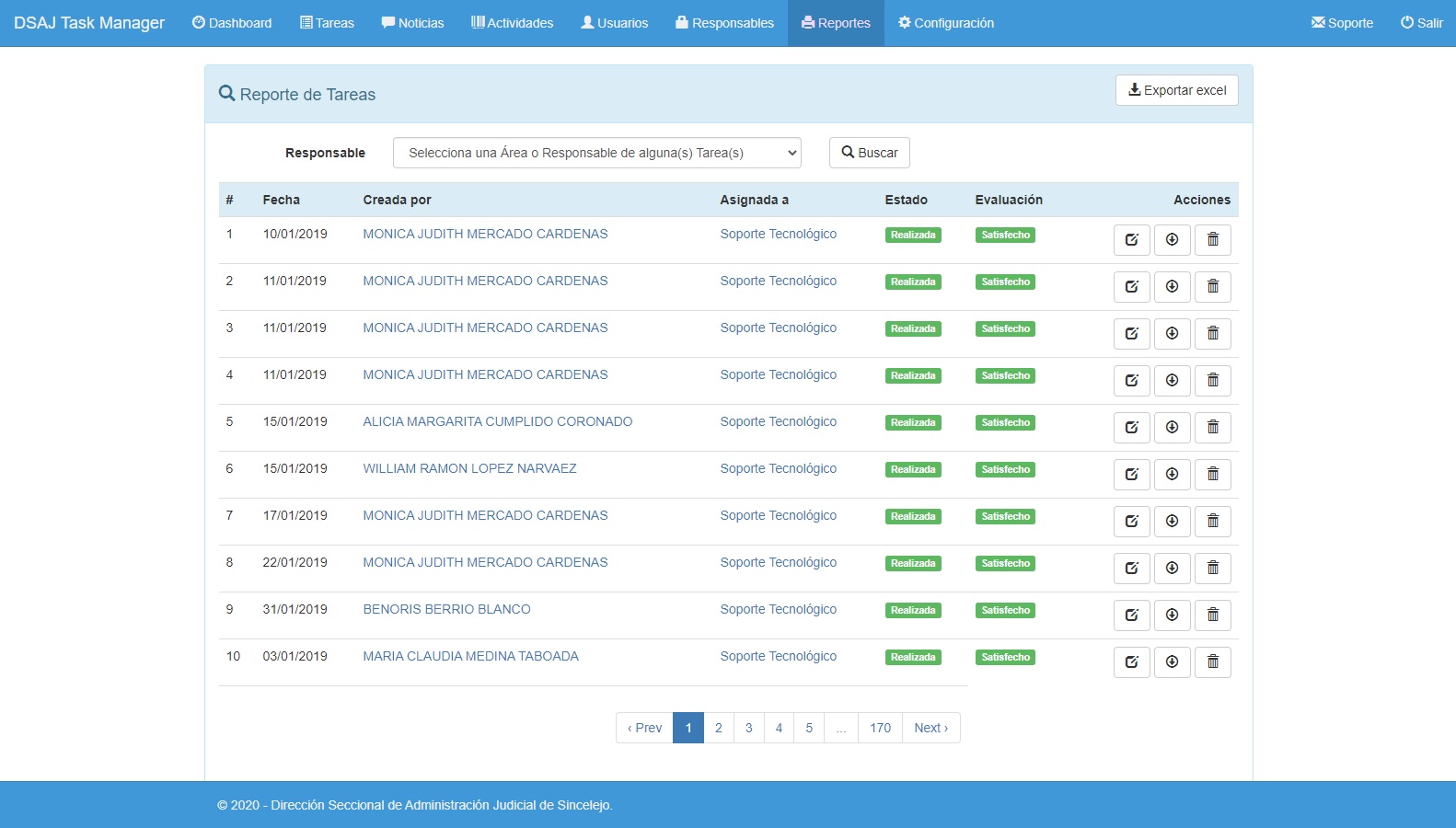Screen dimensions: 1456x828
Task: Click the download icon for task row 9
Action: [1172, 615]
